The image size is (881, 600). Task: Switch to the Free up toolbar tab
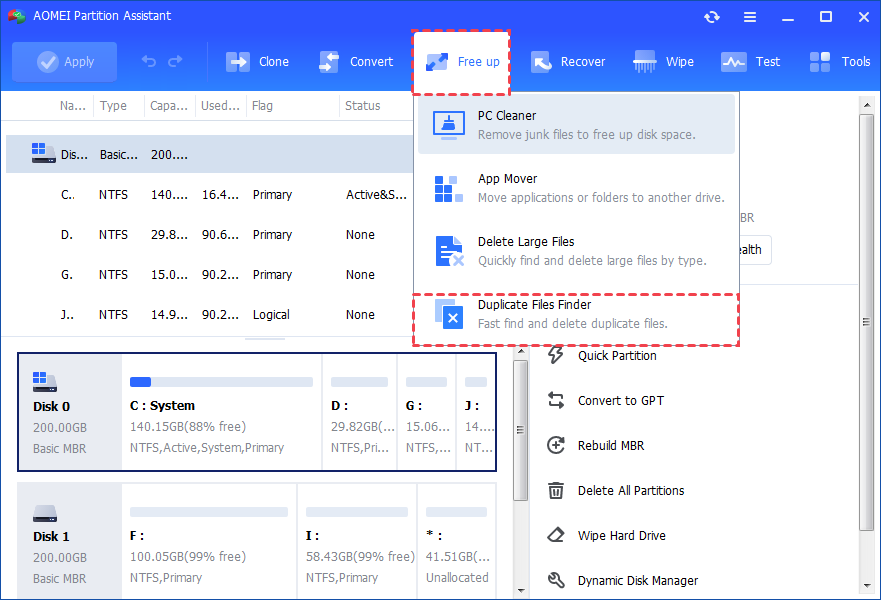coord(460,61)
